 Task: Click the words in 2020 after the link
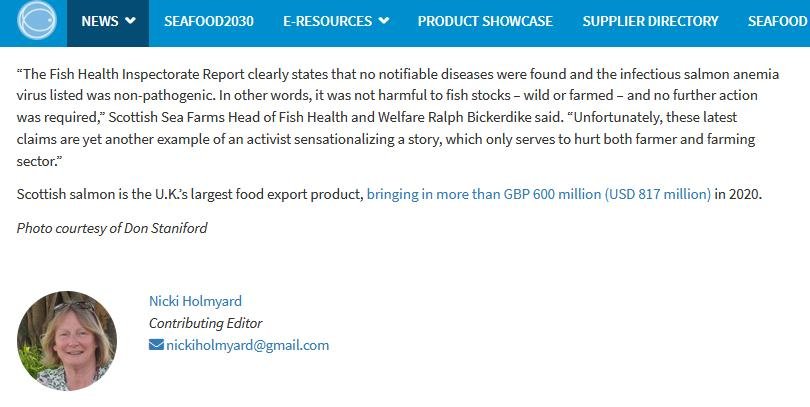(738, 194)
